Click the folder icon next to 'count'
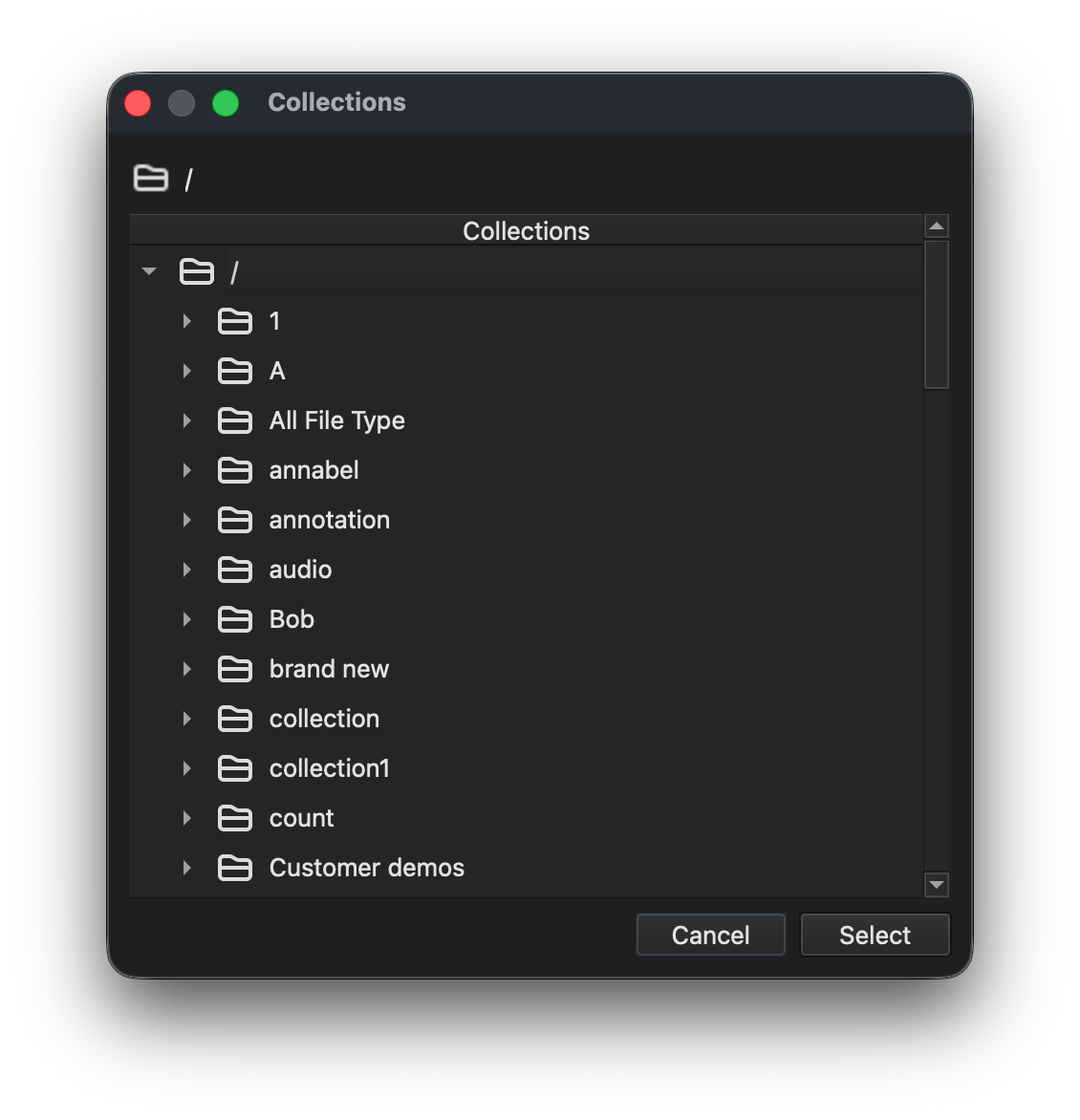The image size is (1080, 1120). point(234,819)
